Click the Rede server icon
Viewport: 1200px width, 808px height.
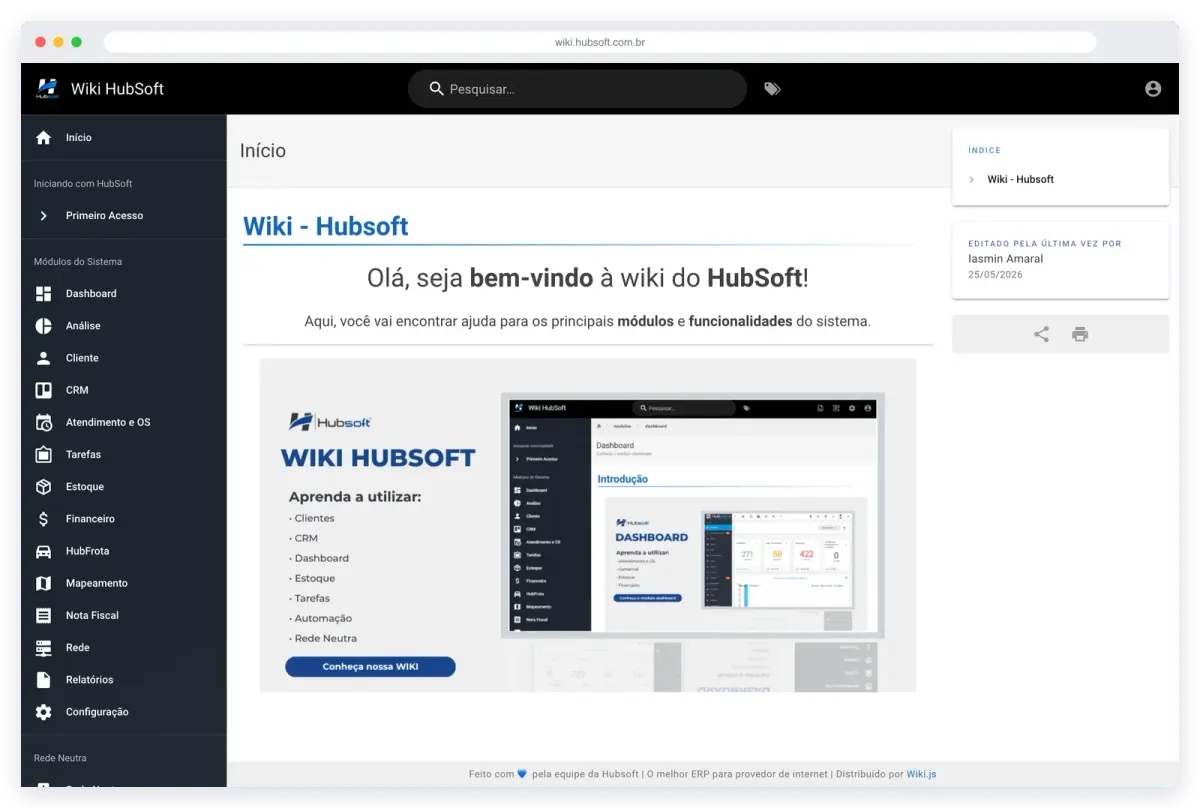click(43, 648)
